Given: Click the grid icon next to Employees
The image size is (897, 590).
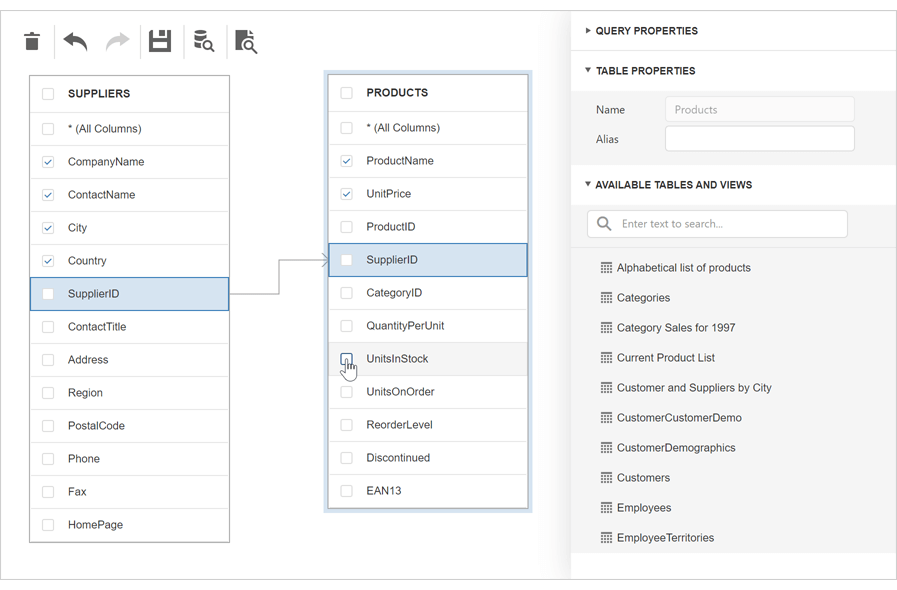Looking at the screenshot, I should click(605, 507).
